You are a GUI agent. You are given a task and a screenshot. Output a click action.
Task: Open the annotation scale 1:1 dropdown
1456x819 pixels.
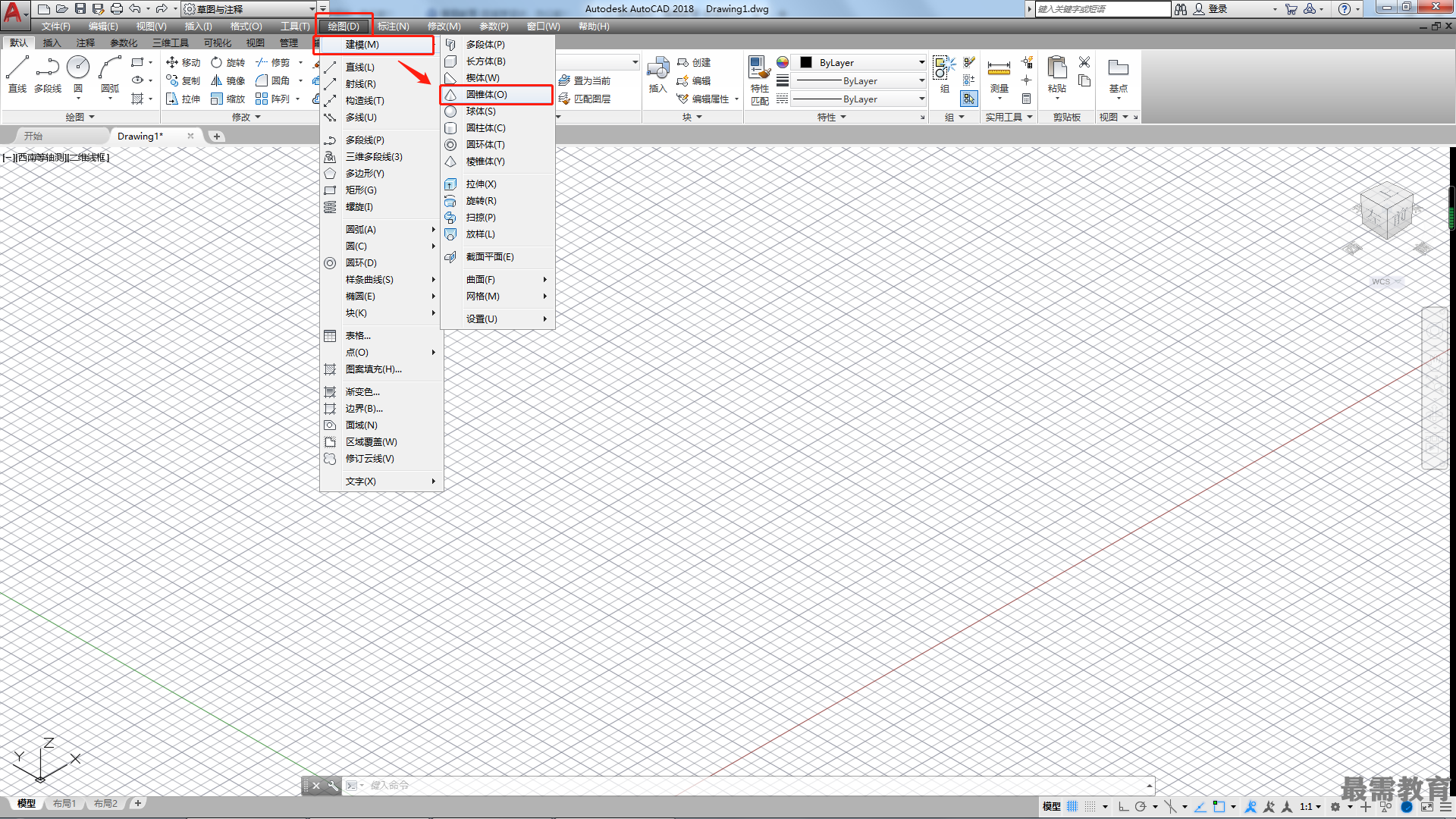[x=1310, y=806]
